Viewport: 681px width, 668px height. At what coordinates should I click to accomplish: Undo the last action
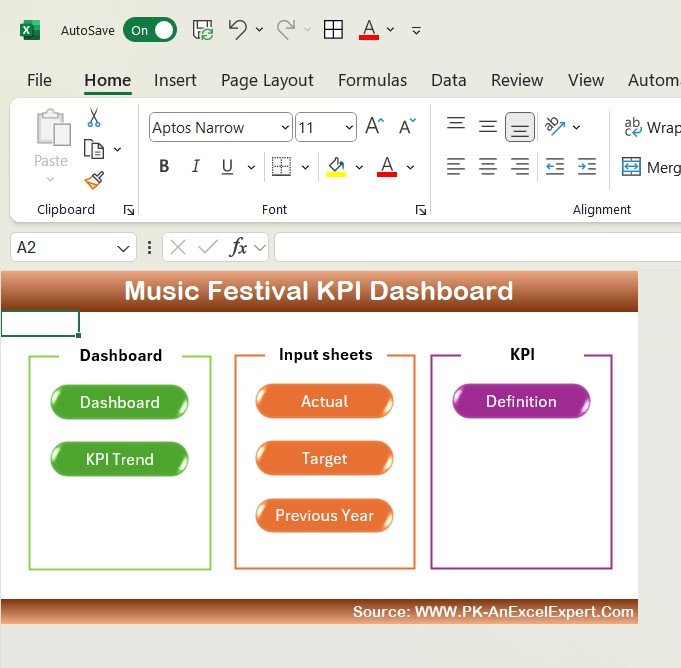click(x=238, y=30)
